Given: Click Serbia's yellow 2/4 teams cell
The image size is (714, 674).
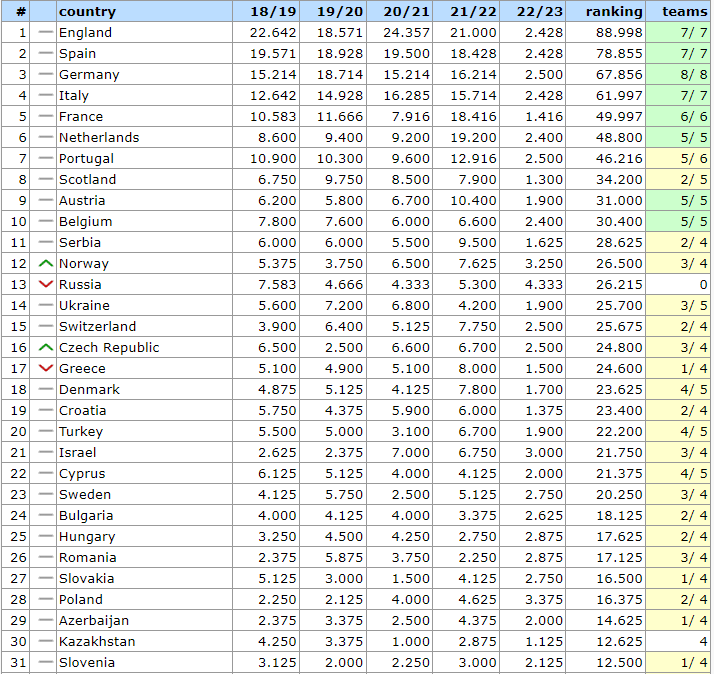Looking at the screenshot, I should tap(679, 243).
